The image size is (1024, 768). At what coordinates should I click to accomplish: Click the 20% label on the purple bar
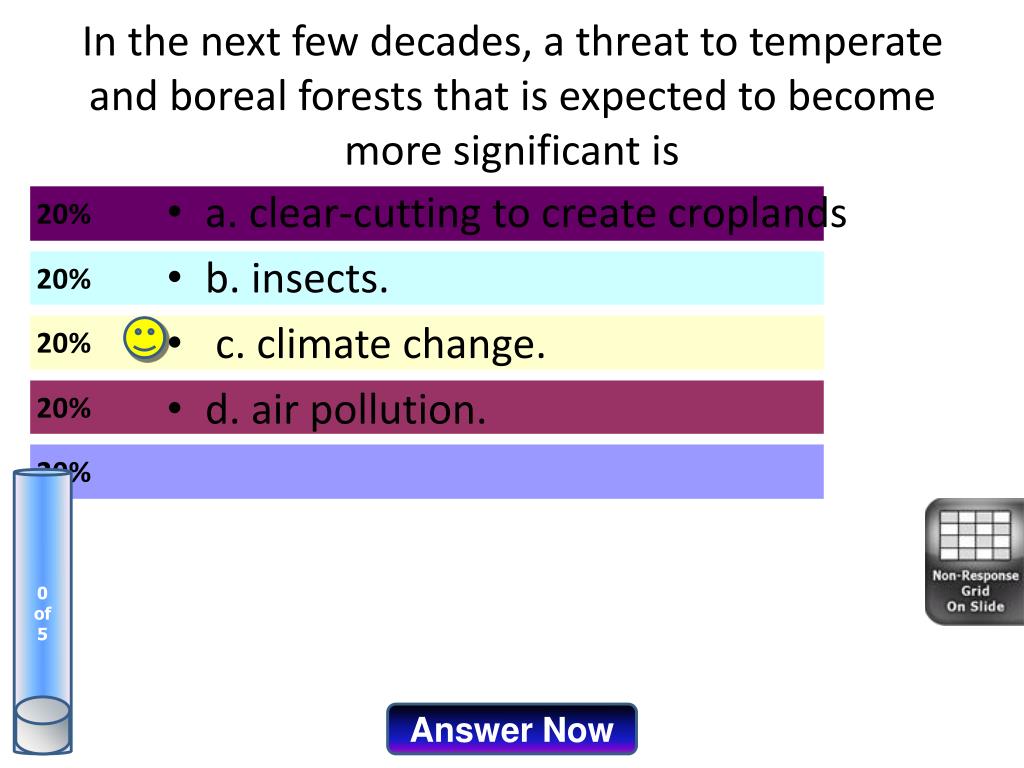(x=63, y=214)
